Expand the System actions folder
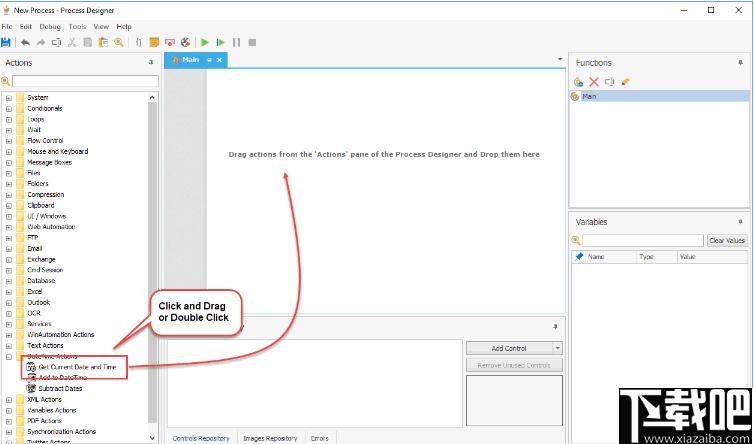 click(9, 98)
